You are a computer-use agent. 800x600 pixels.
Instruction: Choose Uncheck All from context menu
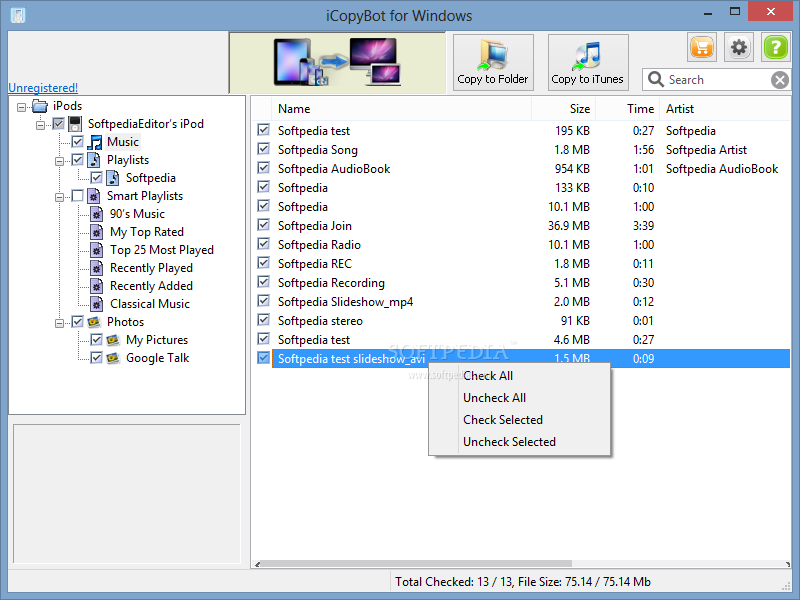519,398
